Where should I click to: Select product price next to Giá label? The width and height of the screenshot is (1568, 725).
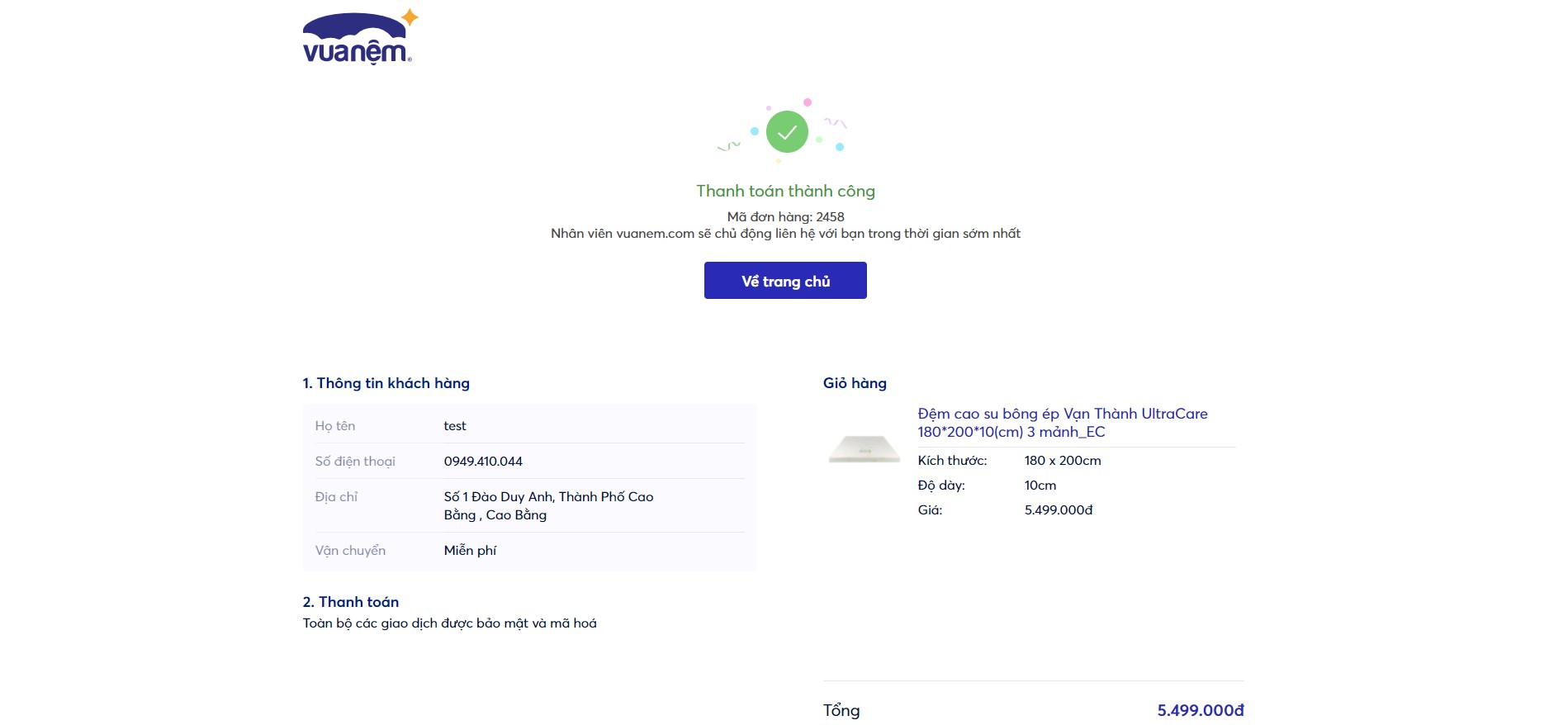1059,510
